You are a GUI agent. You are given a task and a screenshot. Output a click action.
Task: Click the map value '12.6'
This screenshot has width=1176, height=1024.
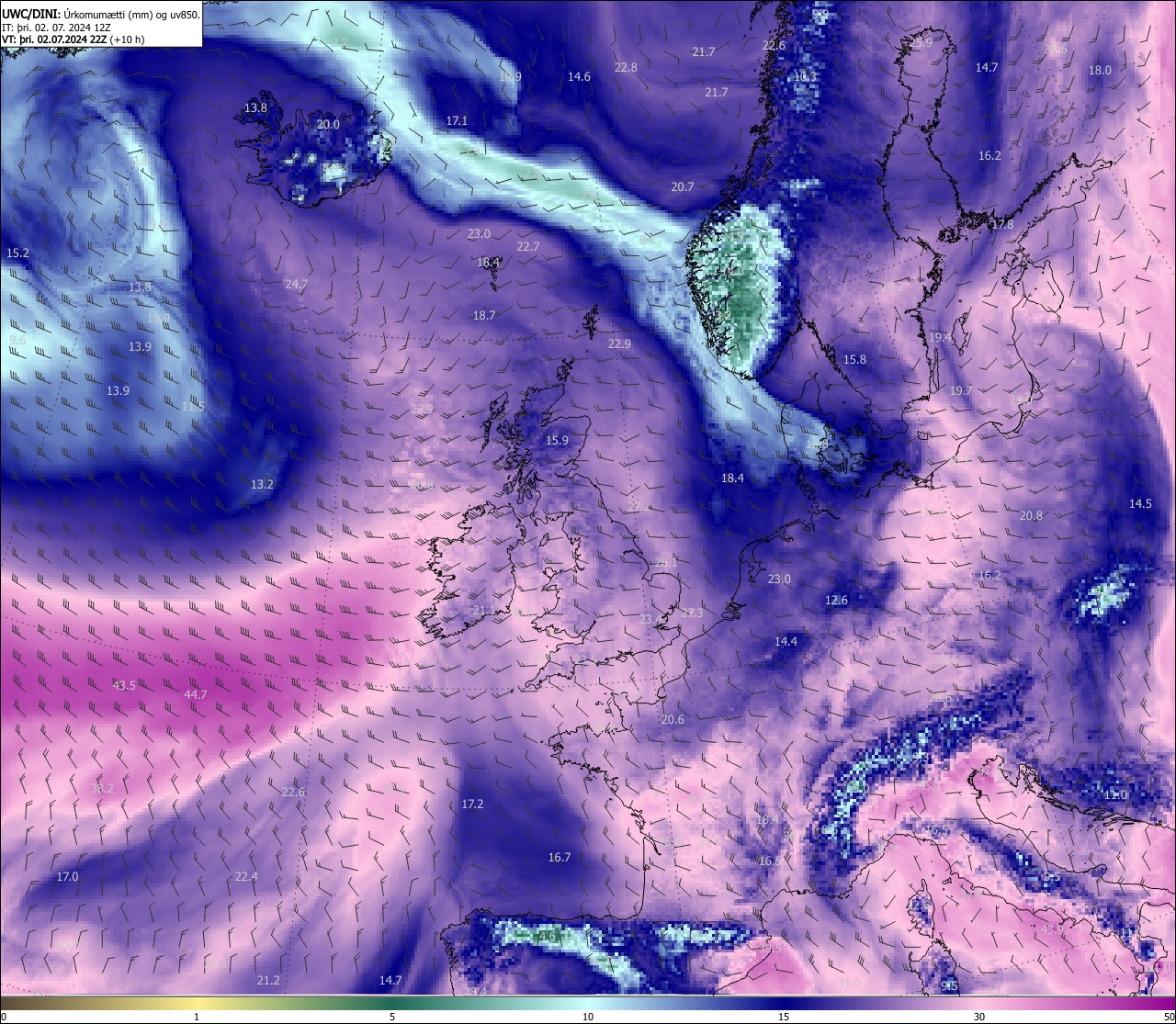(x=836, y=600)
